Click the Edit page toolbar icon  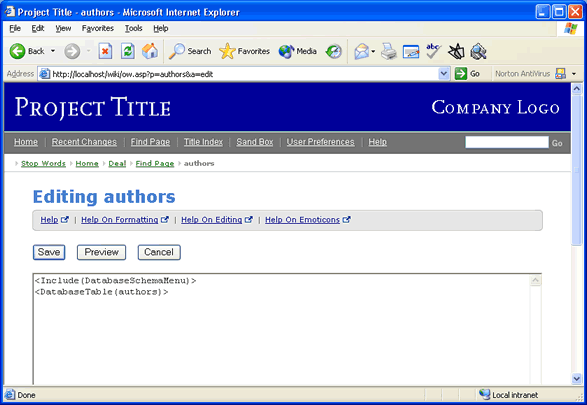(411, 51)
